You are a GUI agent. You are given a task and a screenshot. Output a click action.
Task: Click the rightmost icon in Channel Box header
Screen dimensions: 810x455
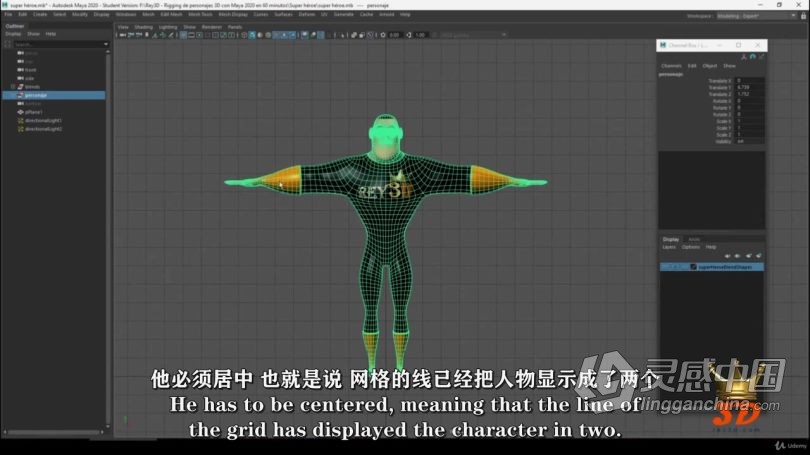coord(761,57)
